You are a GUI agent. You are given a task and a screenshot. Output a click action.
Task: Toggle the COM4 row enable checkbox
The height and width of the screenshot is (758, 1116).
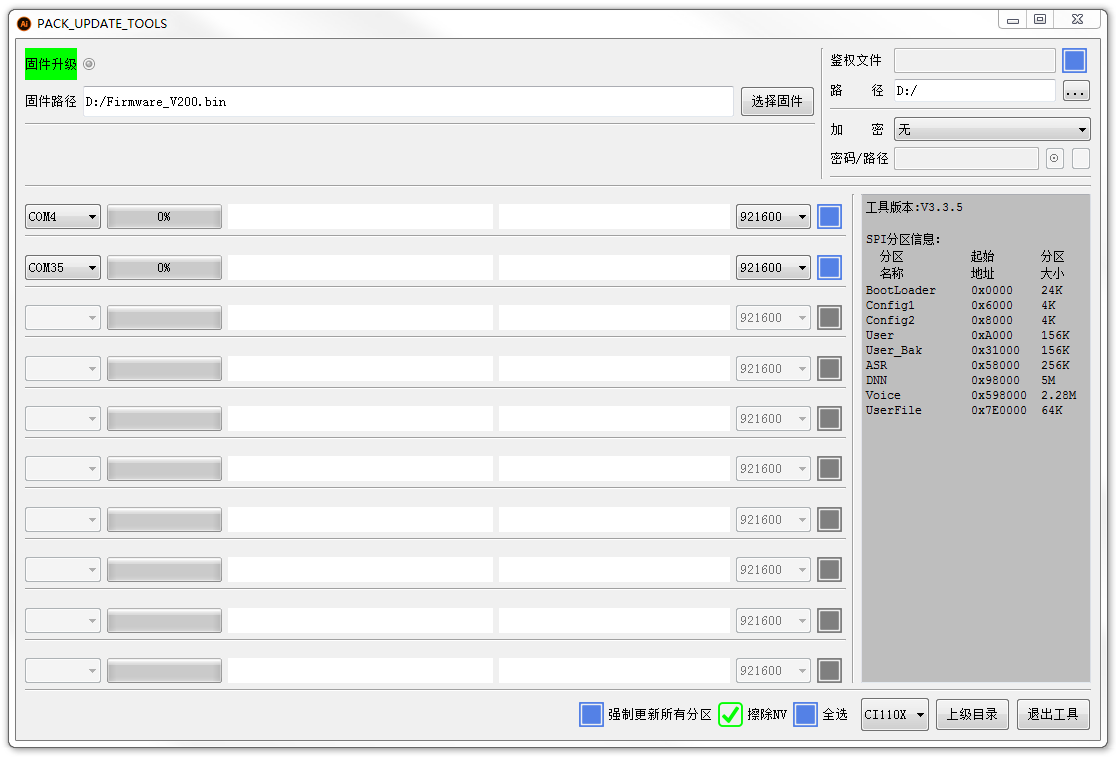[x=829, y=217]
